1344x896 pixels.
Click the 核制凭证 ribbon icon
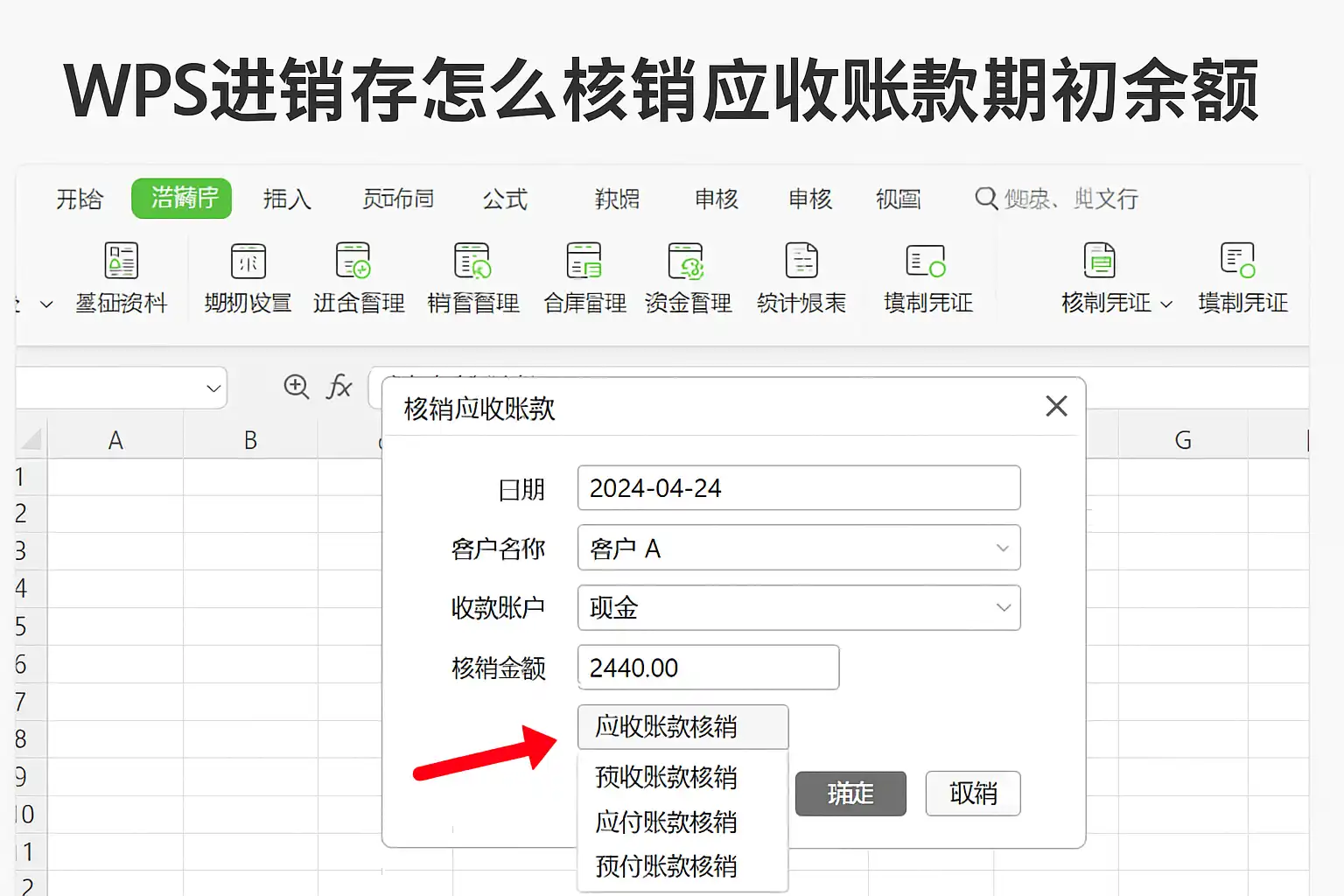[x=1100, y=261]
